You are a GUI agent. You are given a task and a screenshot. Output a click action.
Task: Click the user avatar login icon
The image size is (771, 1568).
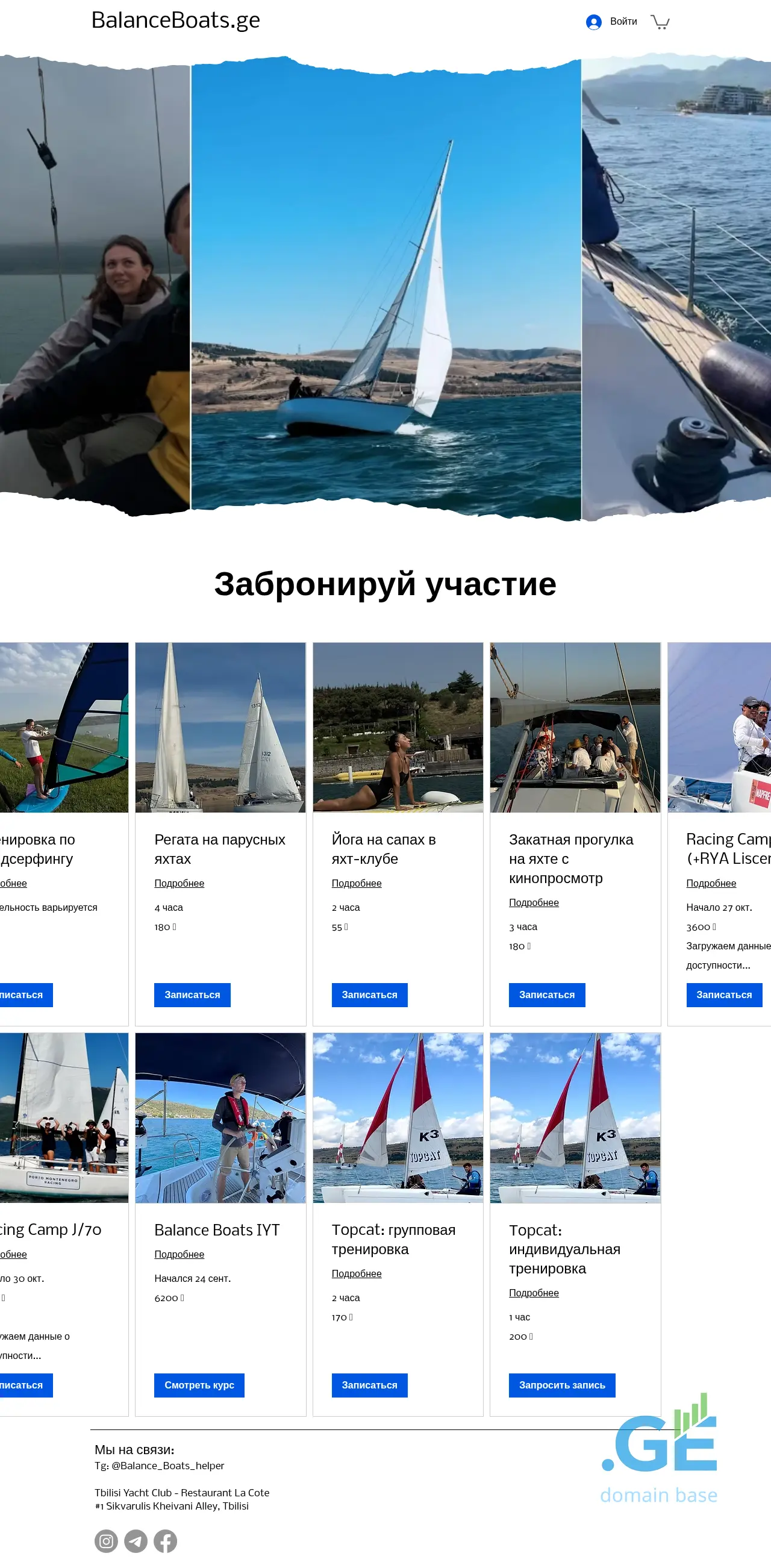point(593,22)
